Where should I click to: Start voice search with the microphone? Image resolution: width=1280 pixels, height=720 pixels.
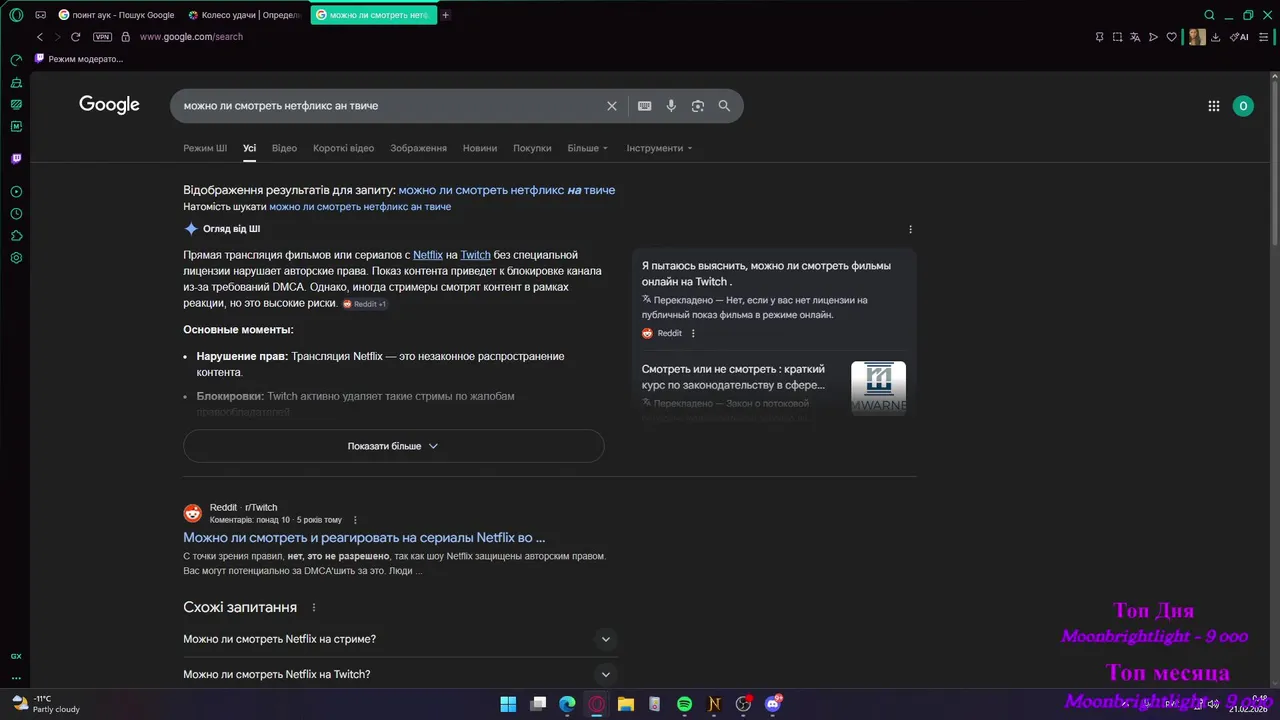(671, 106)
